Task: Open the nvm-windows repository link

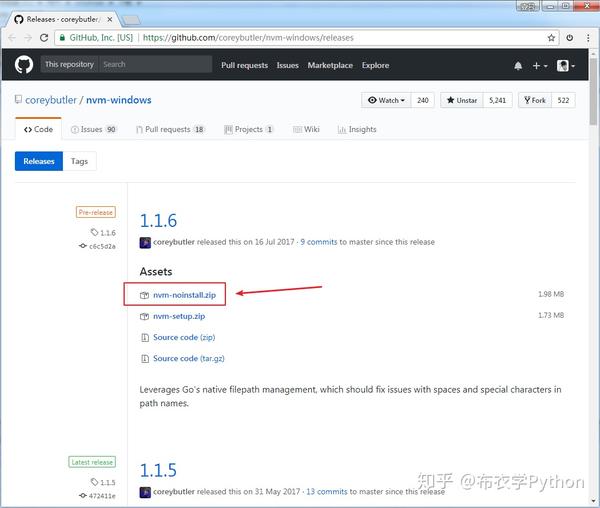Action: tap(119, 100)
